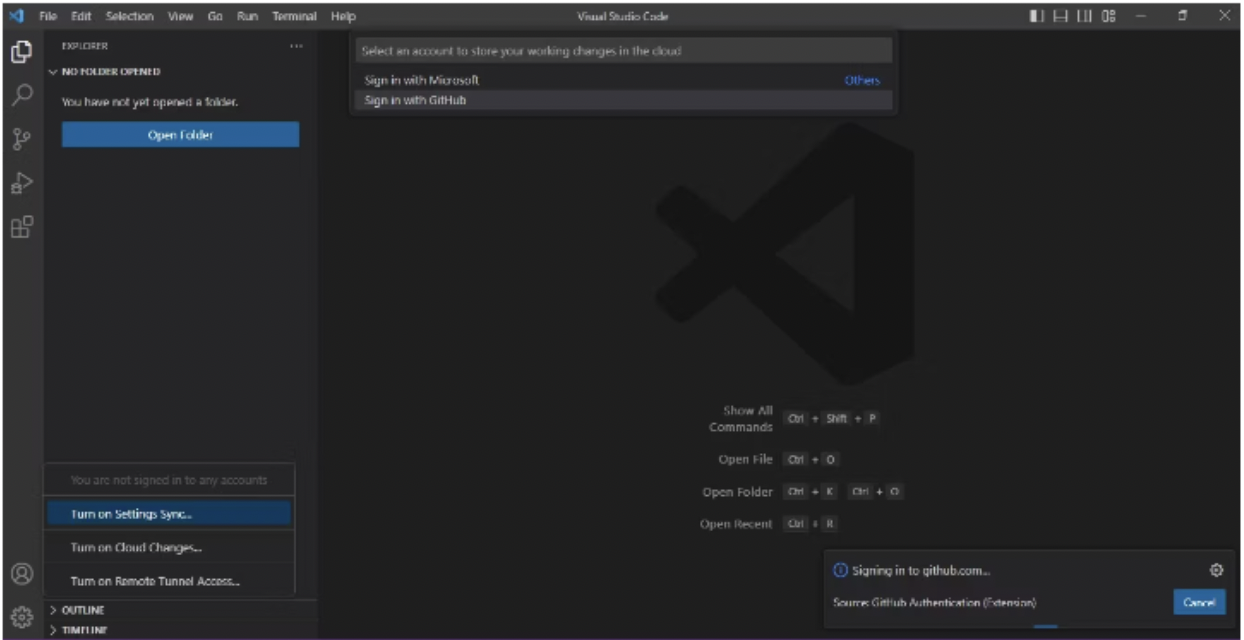Select Sign in with GitHub option

(x=622, y=100)
